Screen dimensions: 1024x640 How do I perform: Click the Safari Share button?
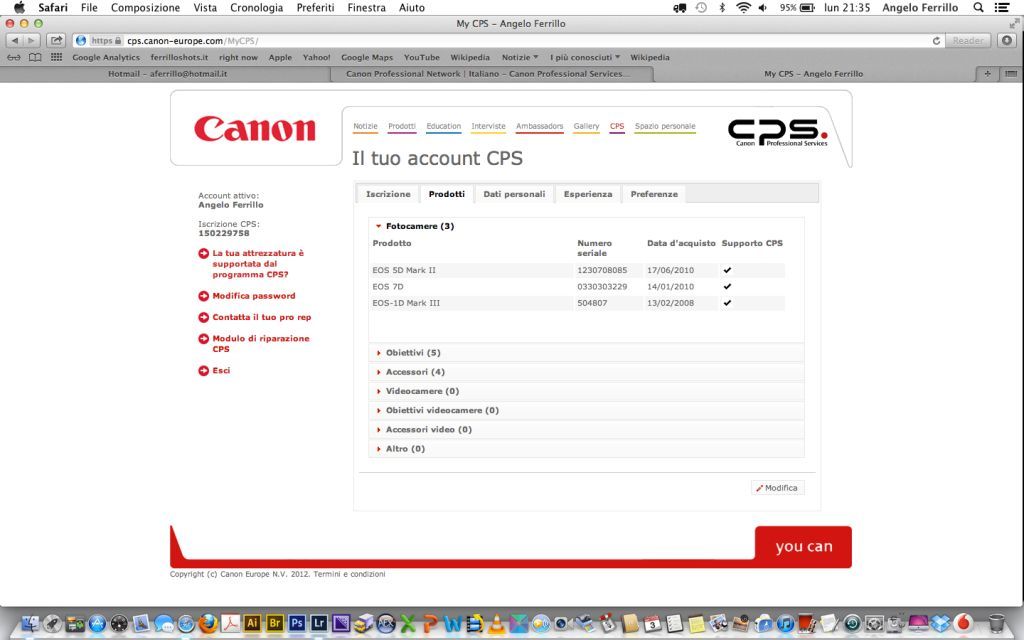57,40
